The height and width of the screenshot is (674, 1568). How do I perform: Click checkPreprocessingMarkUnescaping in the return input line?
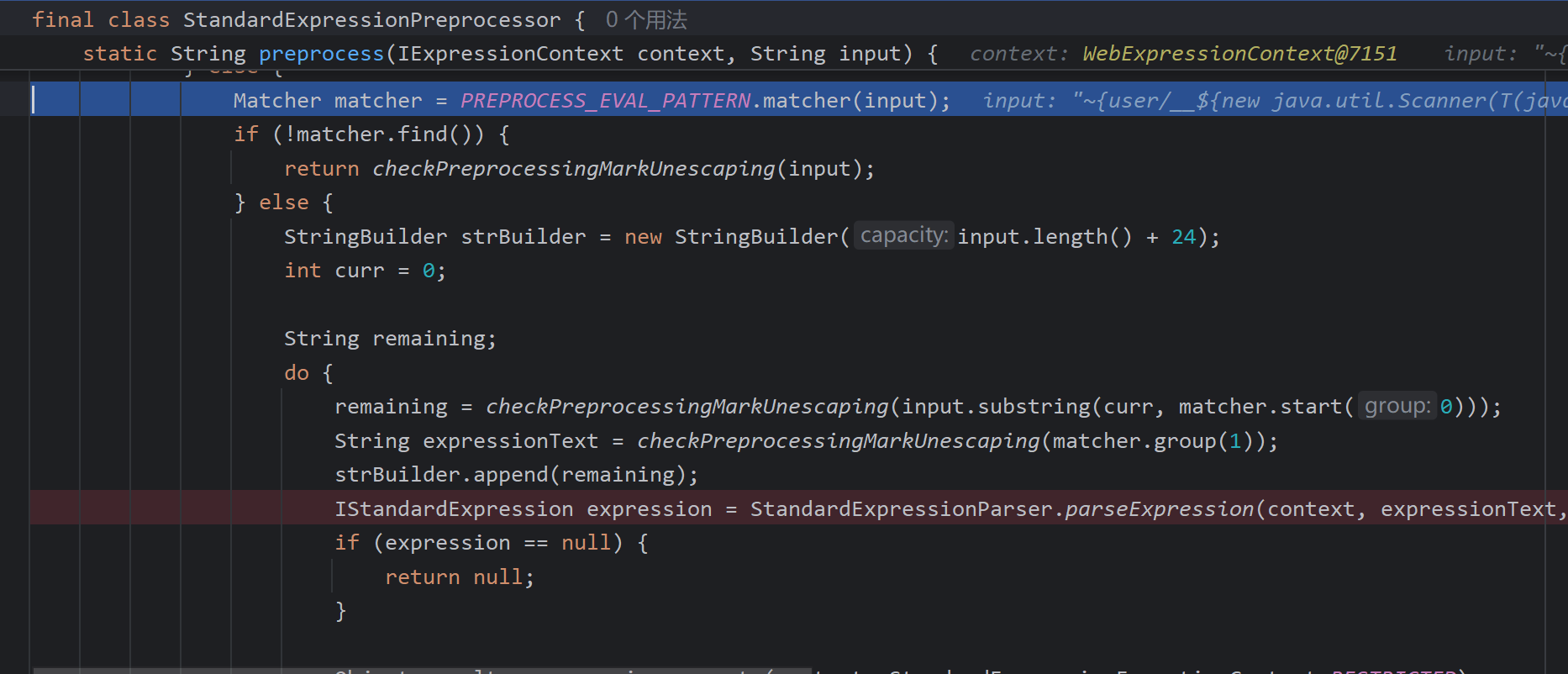pos(573,169)
